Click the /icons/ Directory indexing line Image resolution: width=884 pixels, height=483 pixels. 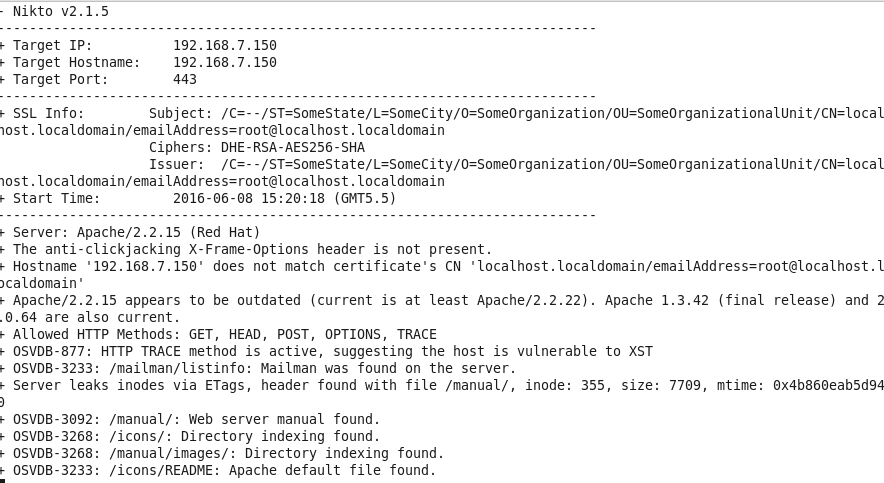[190, 436]
